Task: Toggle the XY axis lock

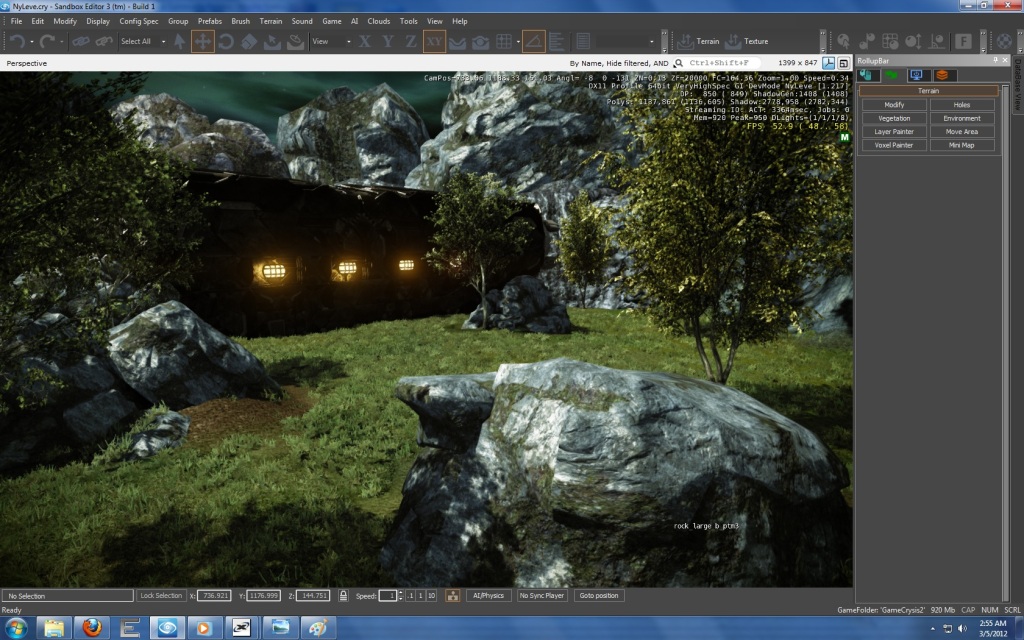Action: (x=435, y=41)
